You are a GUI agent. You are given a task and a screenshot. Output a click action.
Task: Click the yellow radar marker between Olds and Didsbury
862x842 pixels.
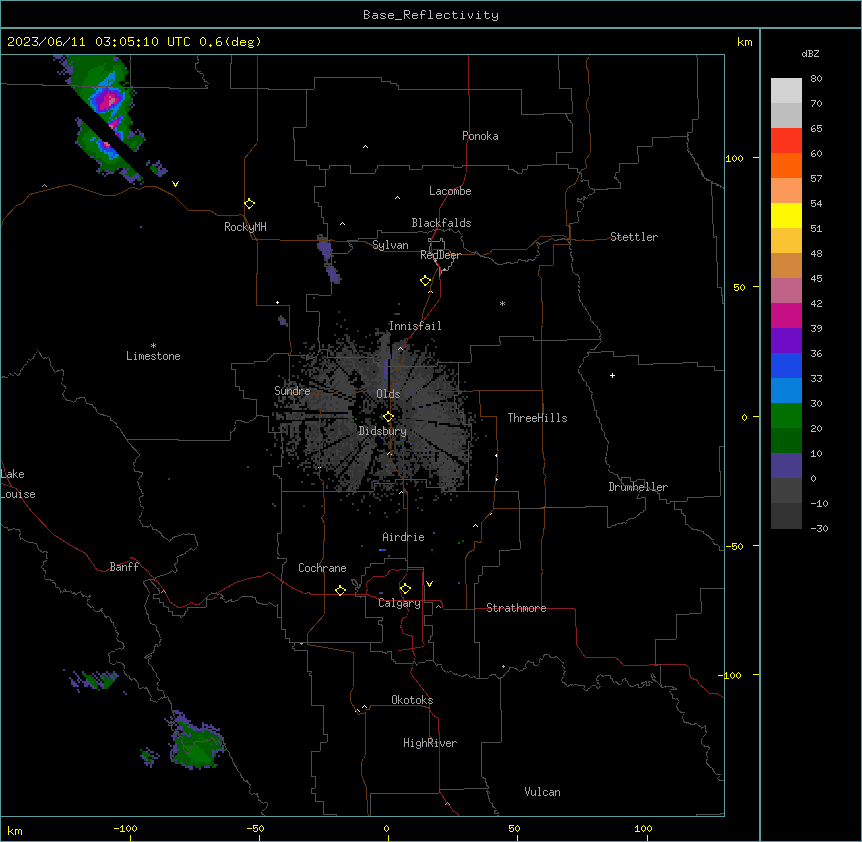click(x=388, y=417)
